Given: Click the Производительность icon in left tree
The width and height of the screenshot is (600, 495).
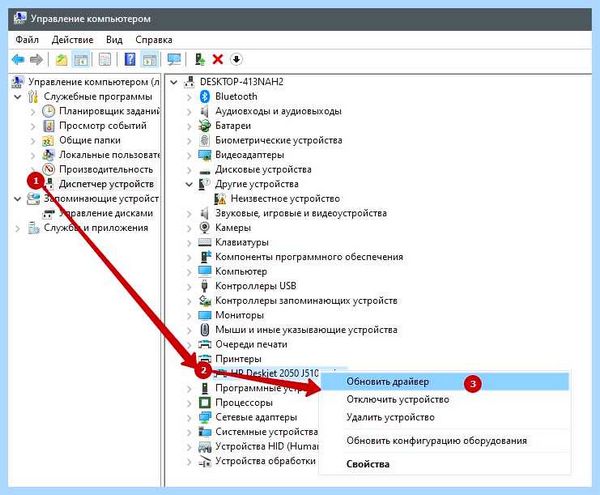Looking at the screenshot, I should 49,169.
